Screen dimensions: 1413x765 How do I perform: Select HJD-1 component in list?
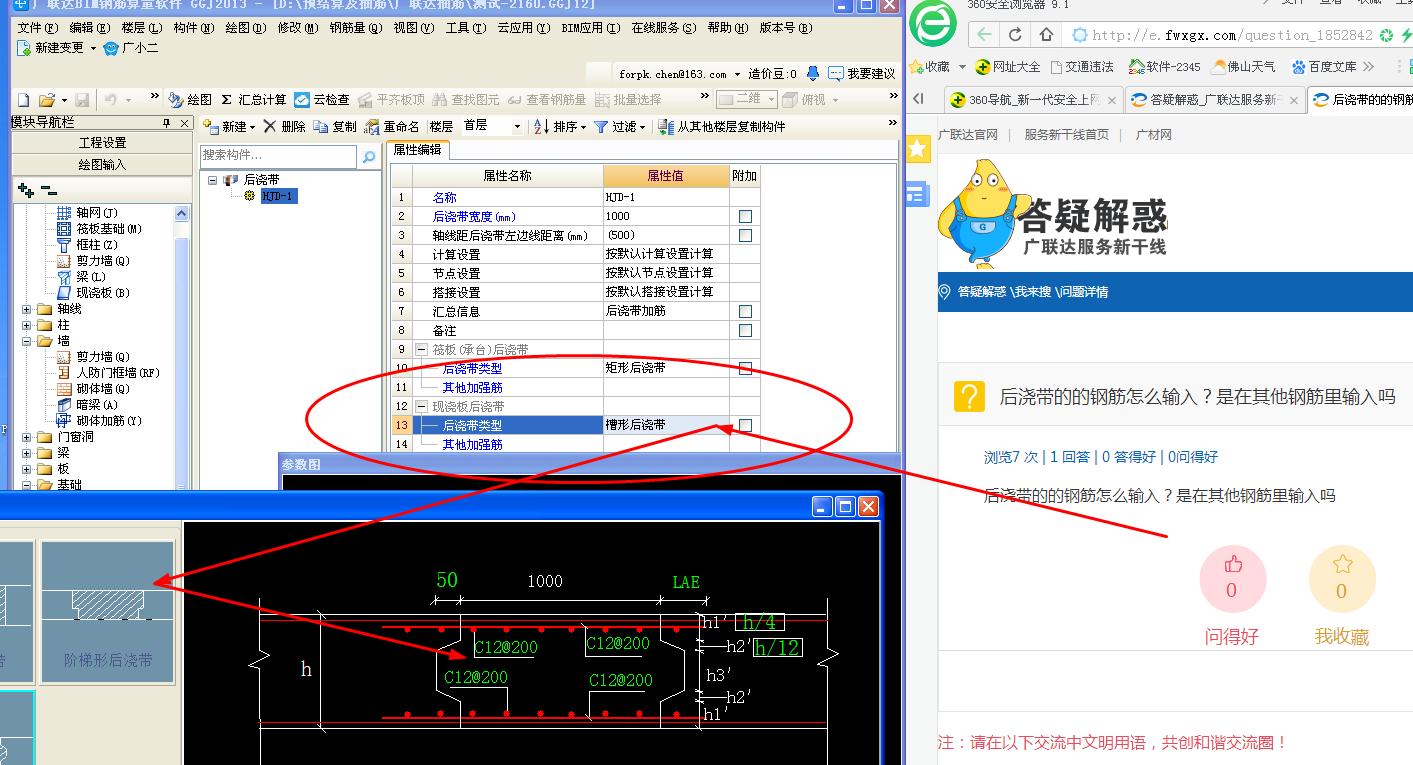click(x=277, y=196)
